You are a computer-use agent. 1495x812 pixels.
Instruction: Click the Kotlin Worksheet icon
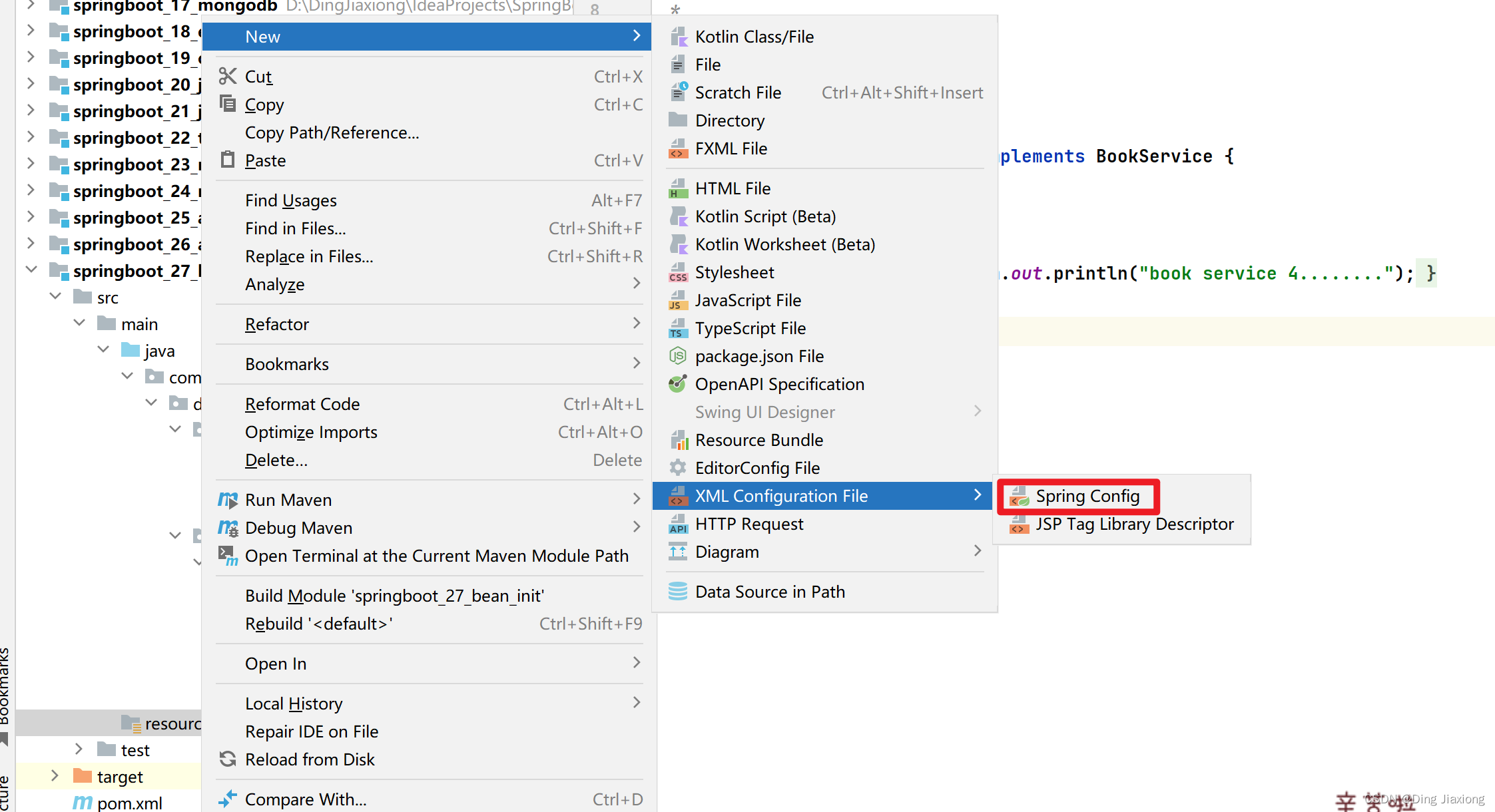678,244
